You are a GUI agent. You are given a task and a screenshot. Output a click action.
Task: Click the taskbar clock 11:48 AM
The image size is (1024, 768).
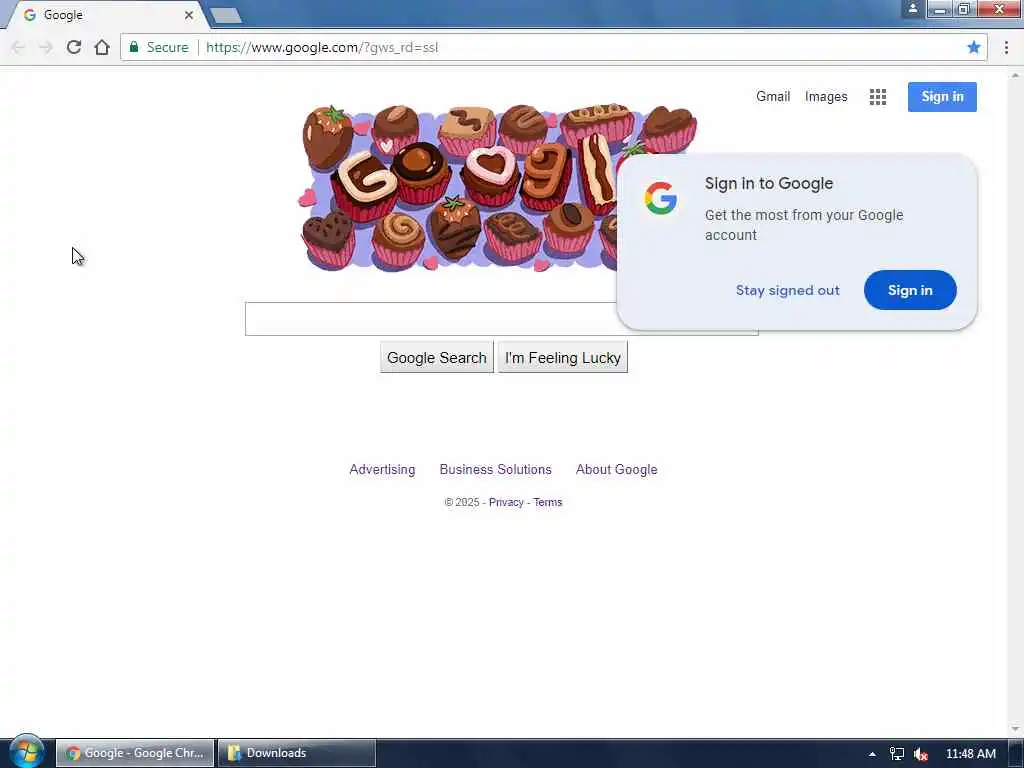pyautogui.click(x=970, y=754)
